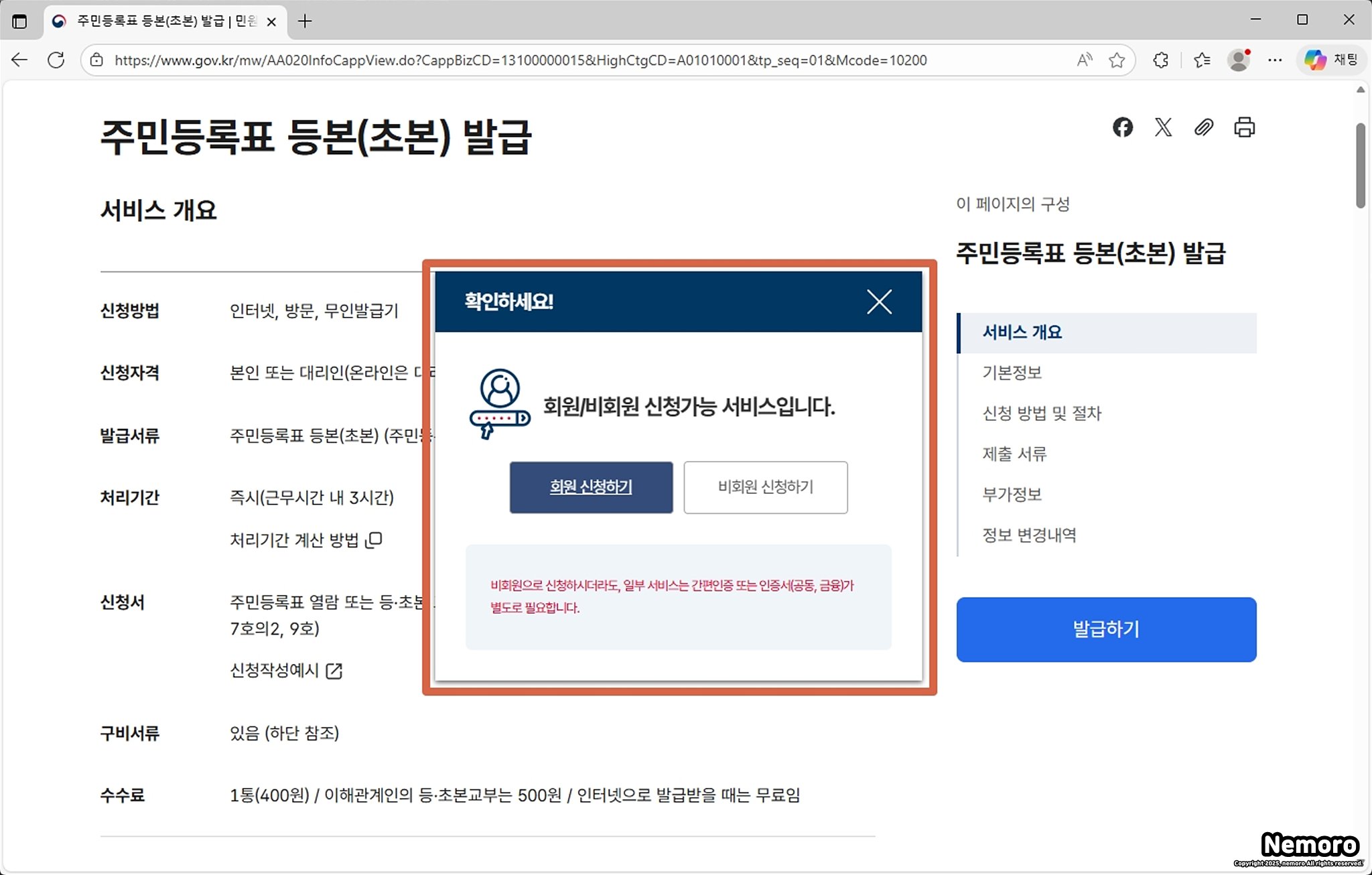Viewport: 1372px width, 875px height.
Task: Open 신청작성예시 external link
Action: [285, 671]
